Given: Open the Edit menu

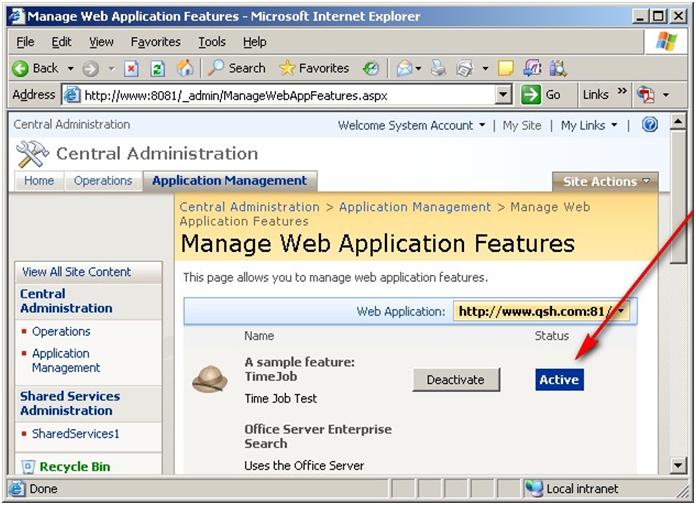Looking at the screenshot, I should pos(61,42).
